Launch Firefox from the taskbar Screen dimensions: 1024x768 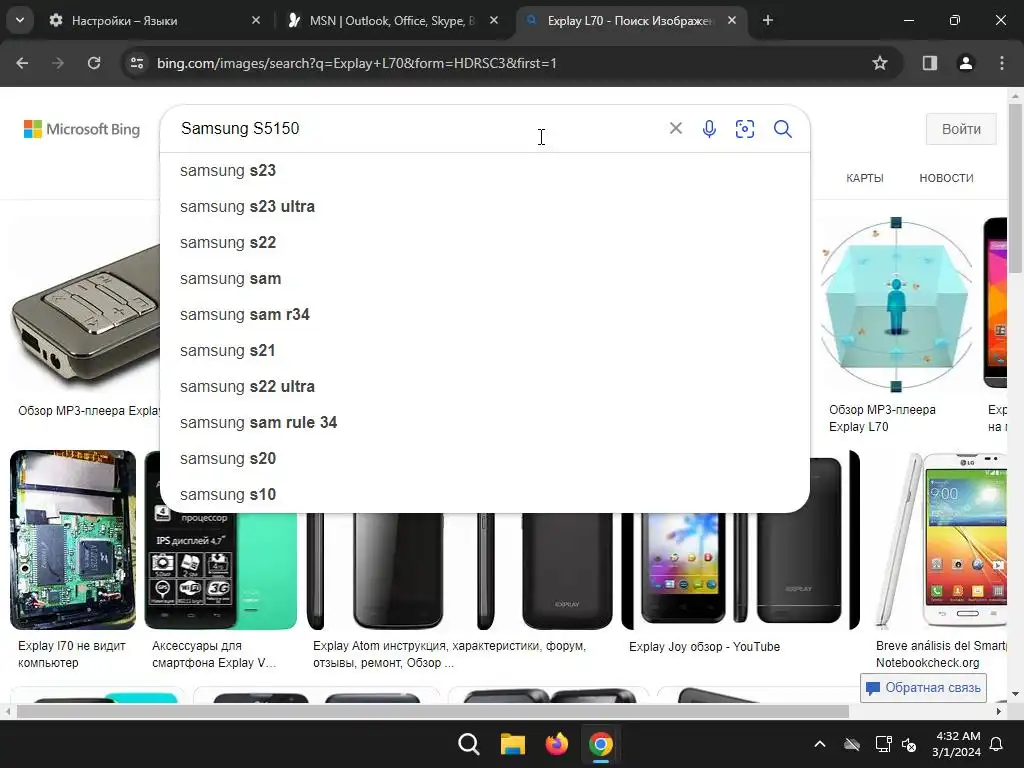click(x=556, y=744)
